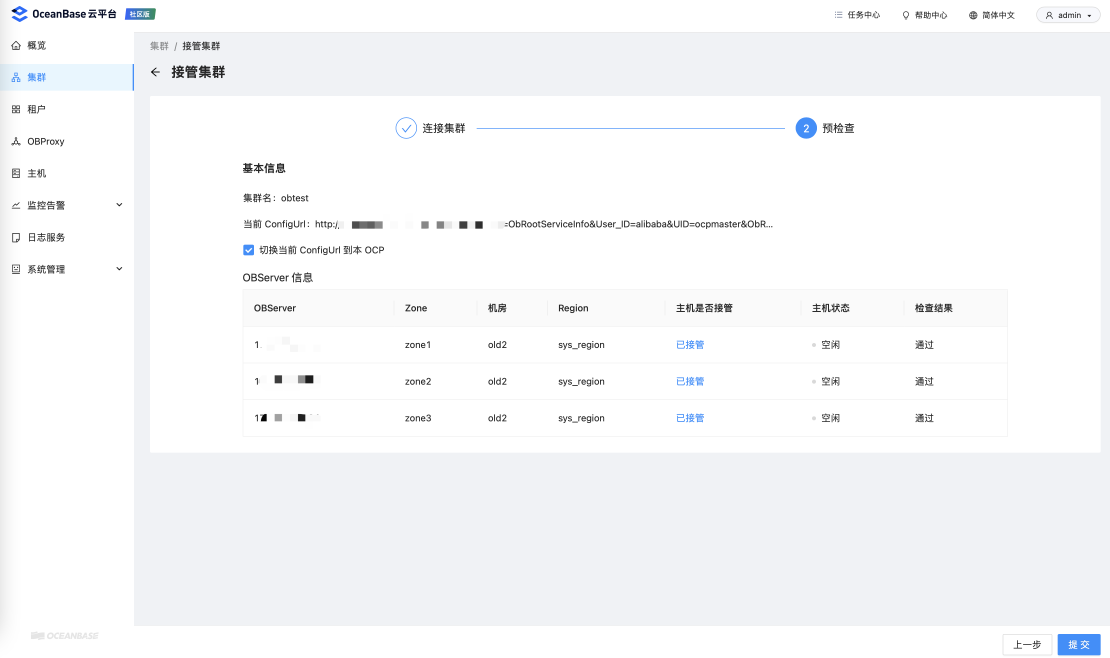Click 已接管 link in zone1 row

690,345
